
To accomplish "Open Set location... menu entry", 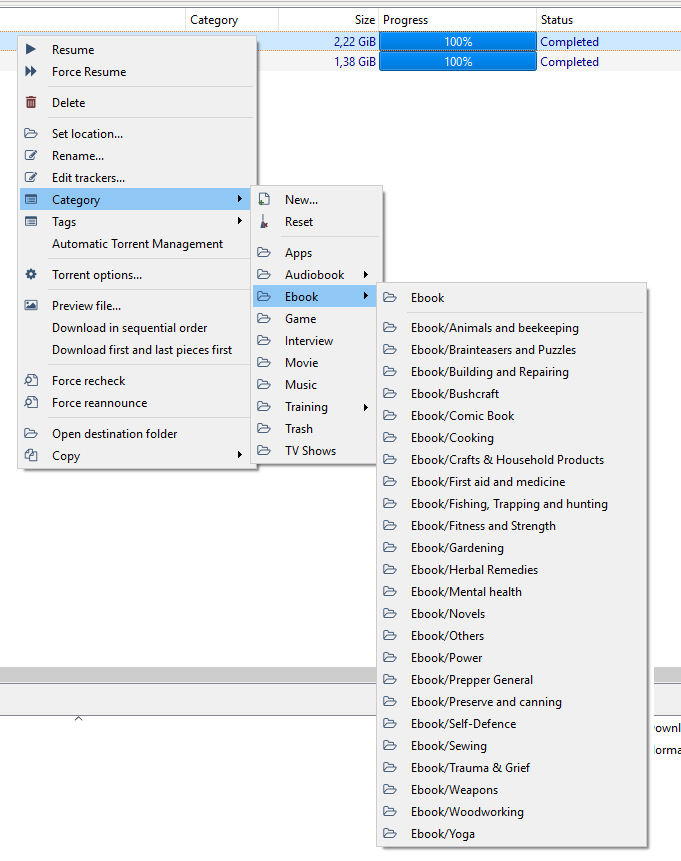I will (137, 133).
